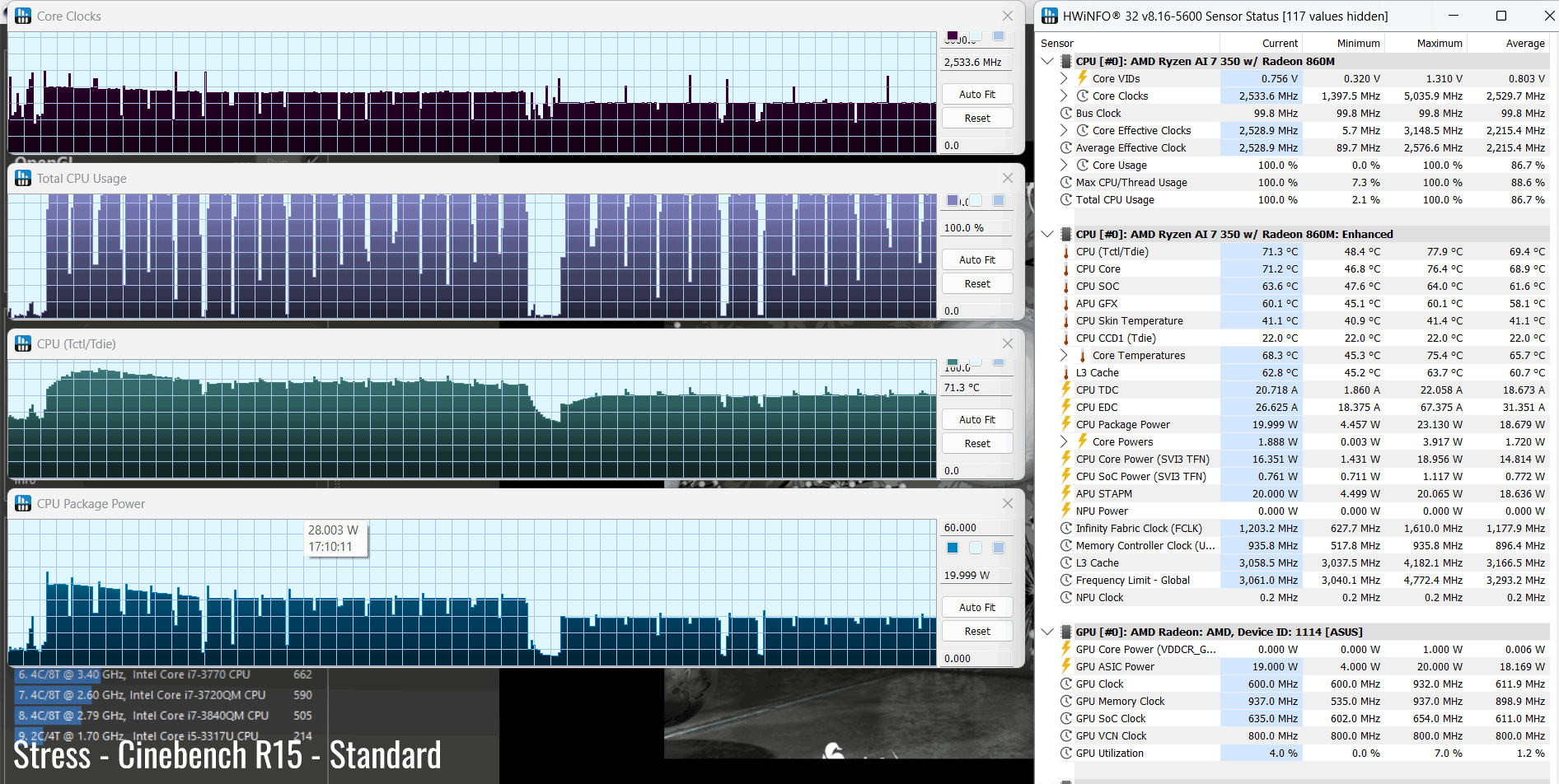Pick the grid color swatch in Total CPU Usage
Viewport: 1559px width, 784px height.
pos(999,200)
